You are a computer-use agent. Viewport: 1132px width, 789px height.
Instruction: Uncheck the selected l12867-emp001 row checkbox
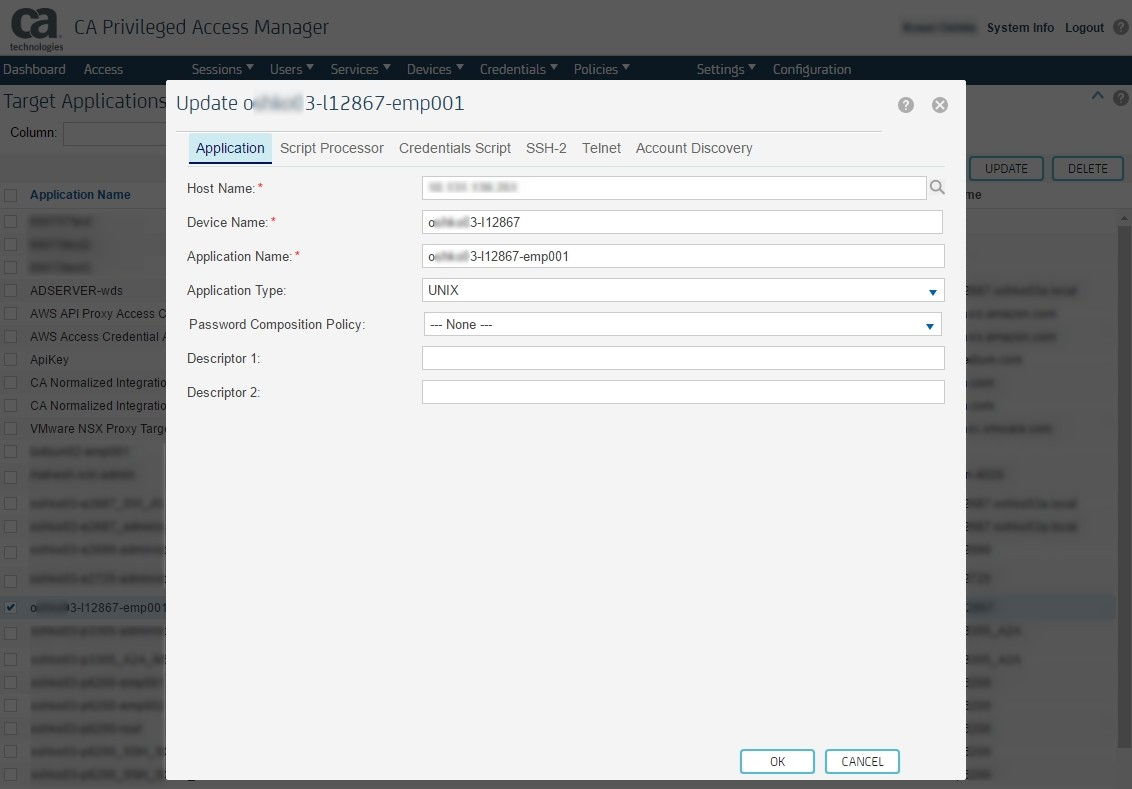coord(10,607)
